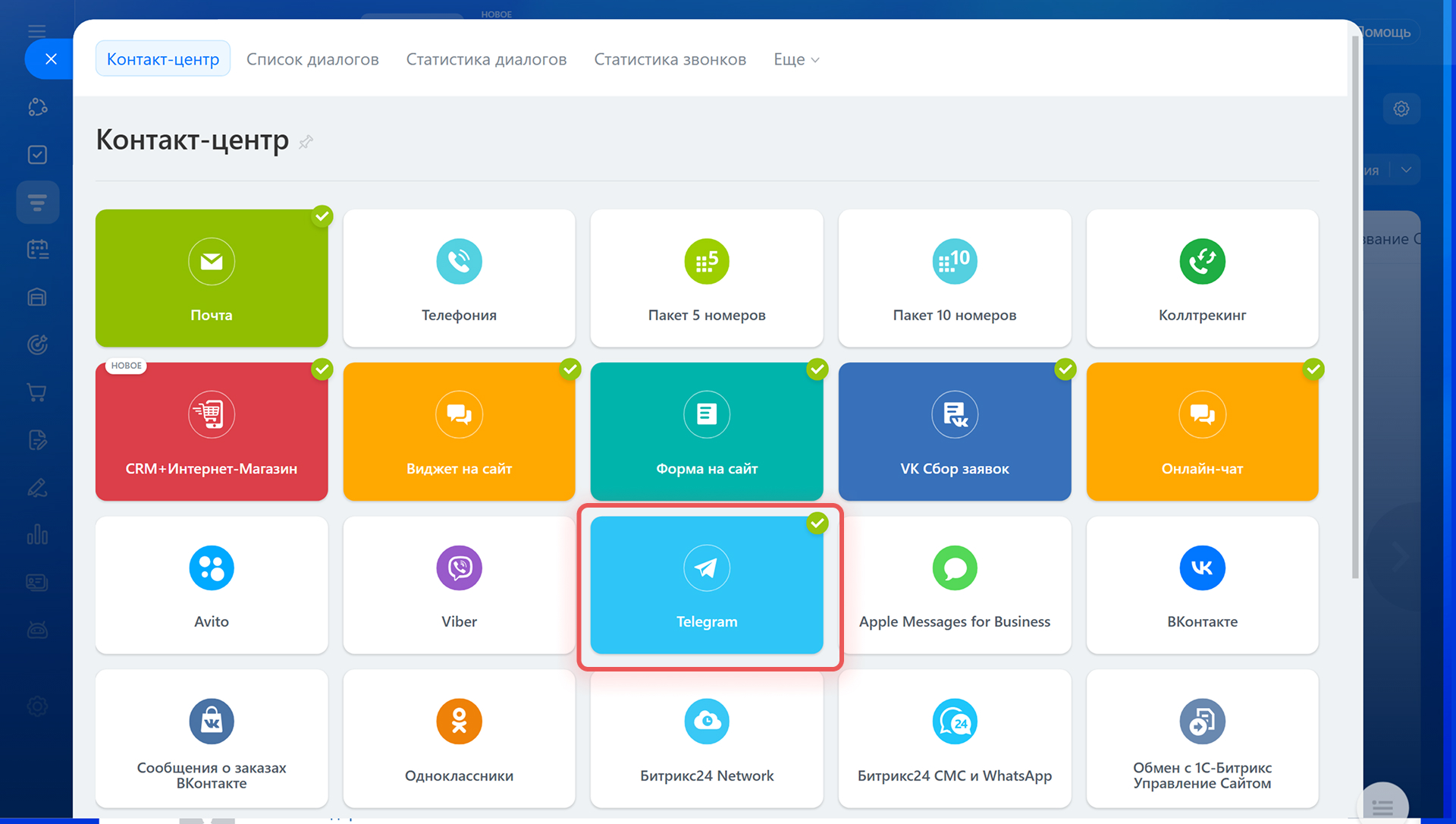Click the vertical scrollbar of panel
1456x824 pixels.
coord(1355,303)
